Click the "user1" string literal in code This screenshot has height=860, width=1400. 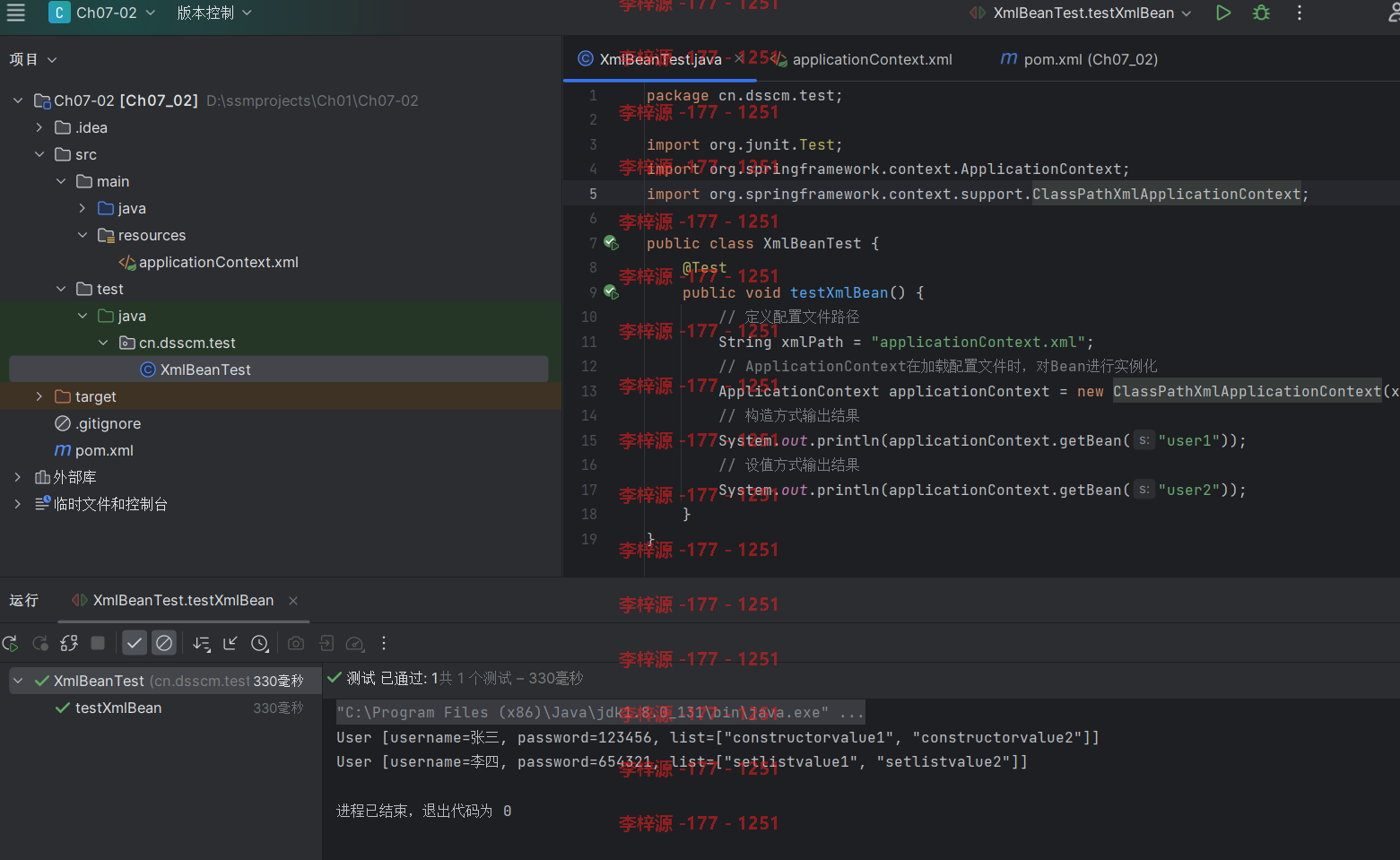pyautogui.click(x=1188, y=440)
